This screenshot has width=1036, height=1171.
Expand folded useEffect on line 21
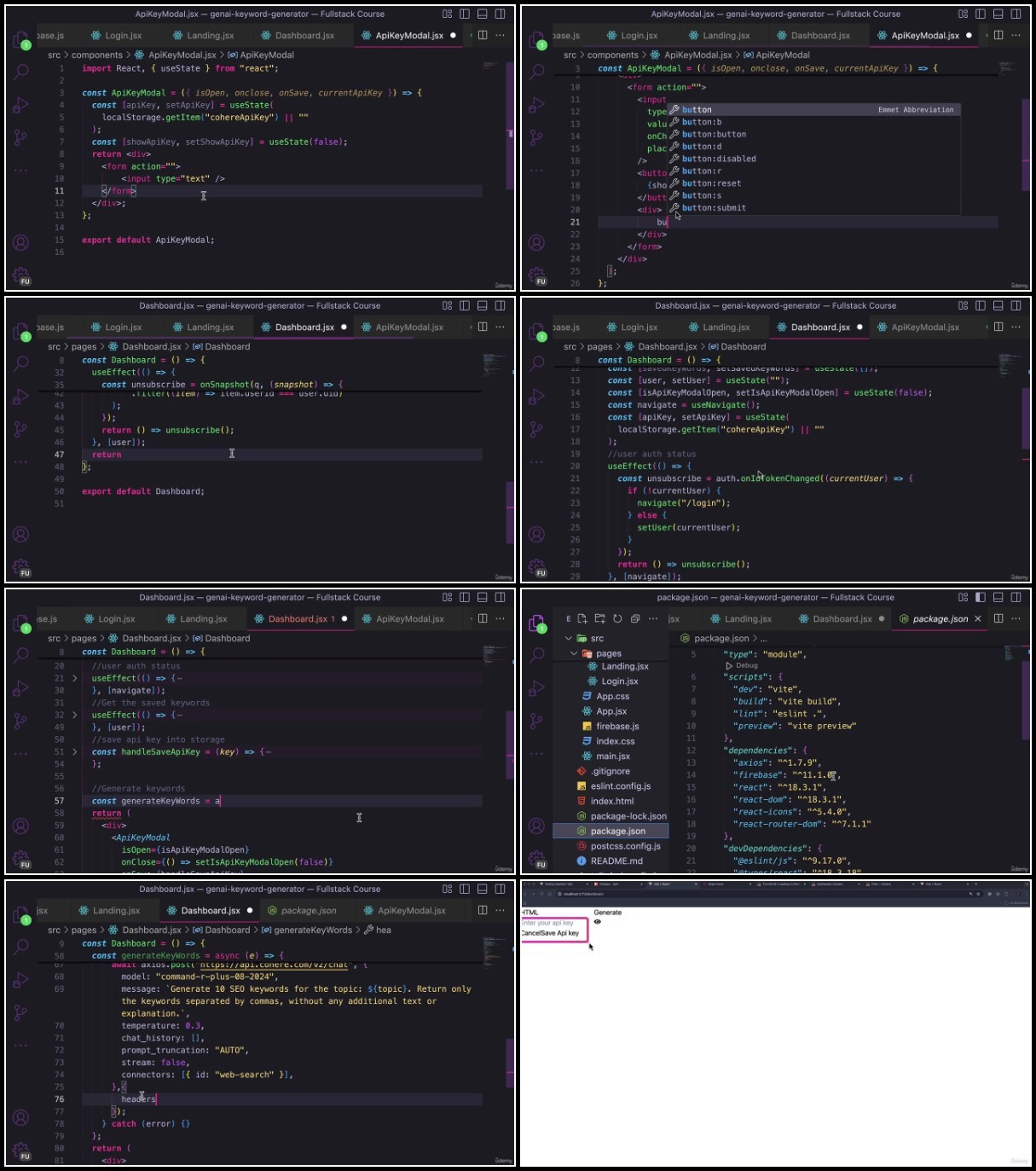(75, 678)
